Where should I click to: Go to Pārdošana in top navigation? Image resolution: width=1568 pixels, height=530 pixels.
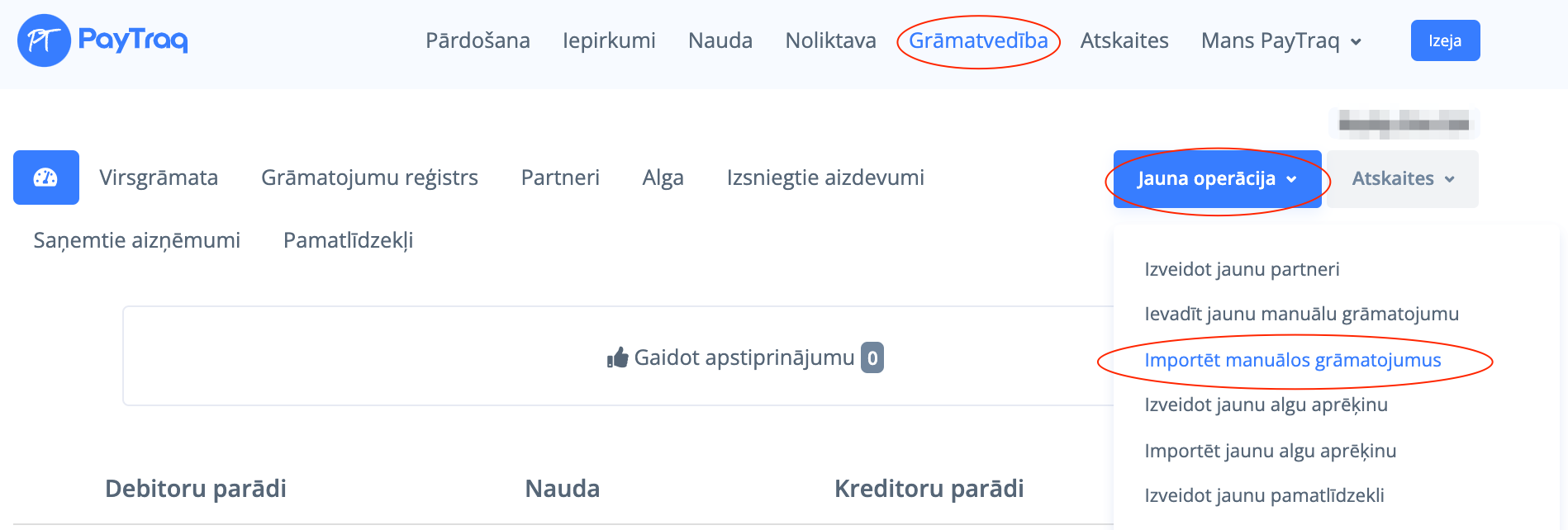pyautogui.click(x=478, y=40)
